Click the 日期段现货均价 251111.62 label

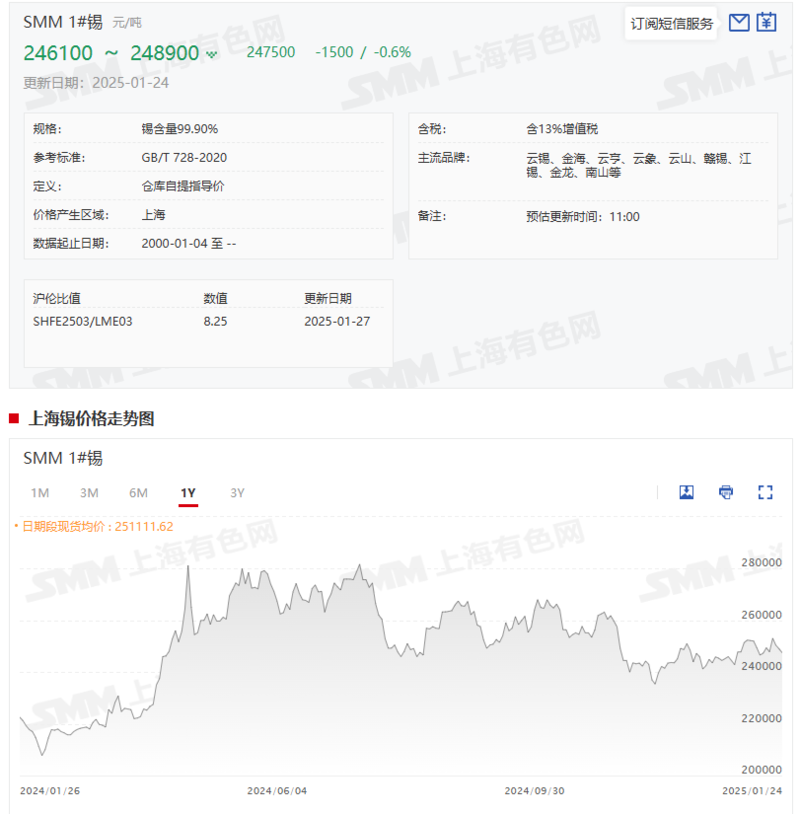[x=98, y=526]
